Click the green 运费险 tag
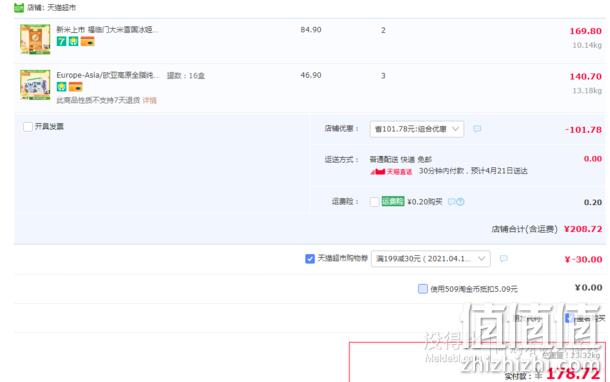Image resolution: width=610 pixels, height=382 pixels. pos(393,201)
